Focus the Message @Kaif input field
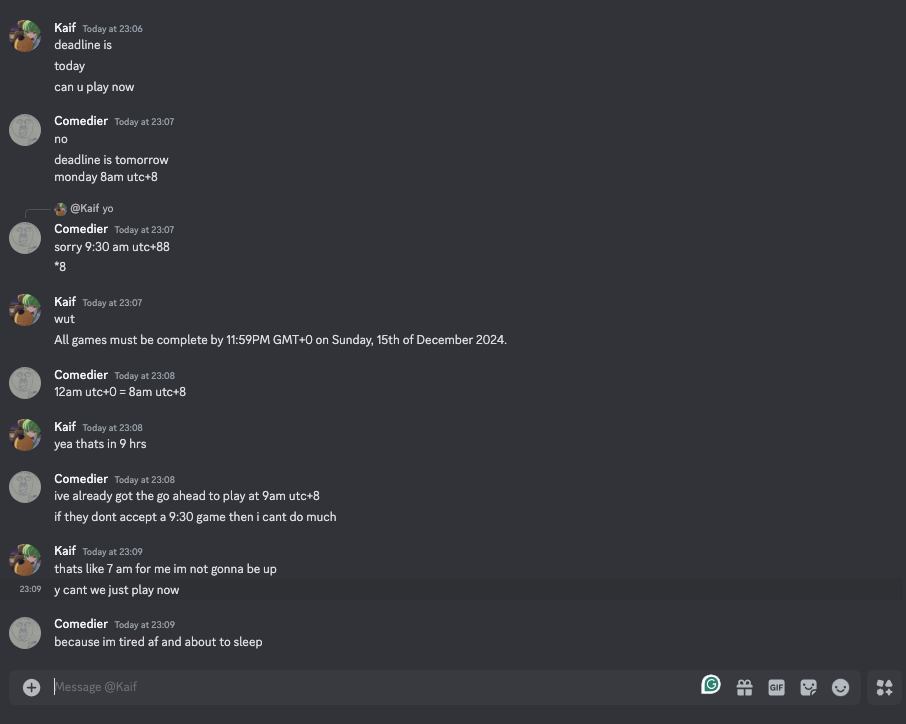Image resolution: width=906 pixels, height=724 pixels. [x=370, y=687]
